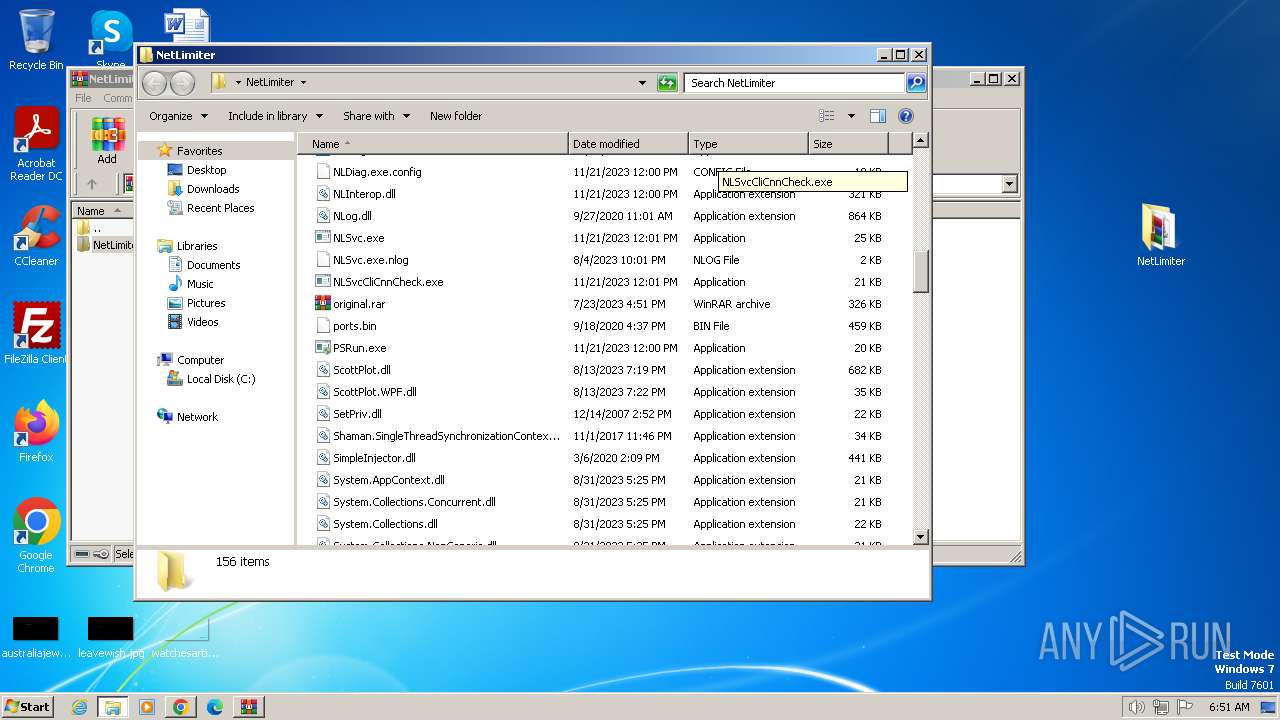Screen dimensions: 1280x720
Task: Select the NLDiag.exe.config file
Action: point(377,172)
